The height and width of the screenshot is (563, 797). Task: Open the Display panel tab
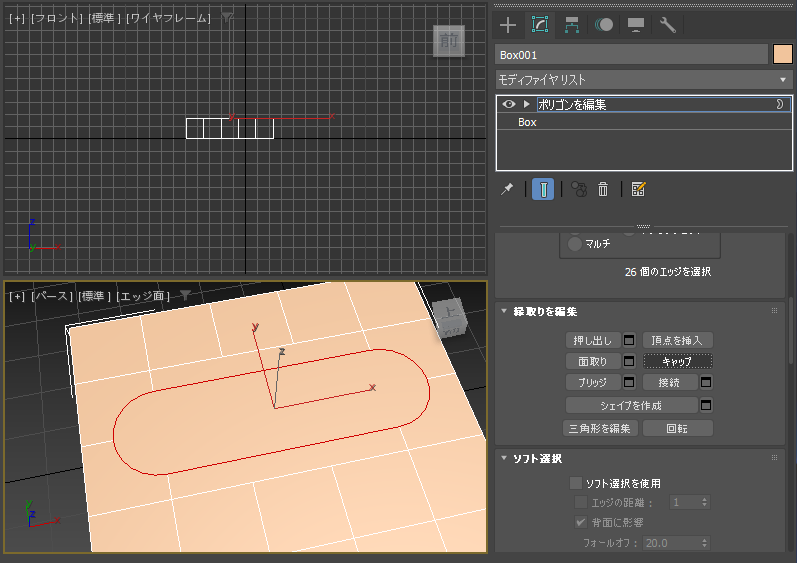click(x=636, y=25)
